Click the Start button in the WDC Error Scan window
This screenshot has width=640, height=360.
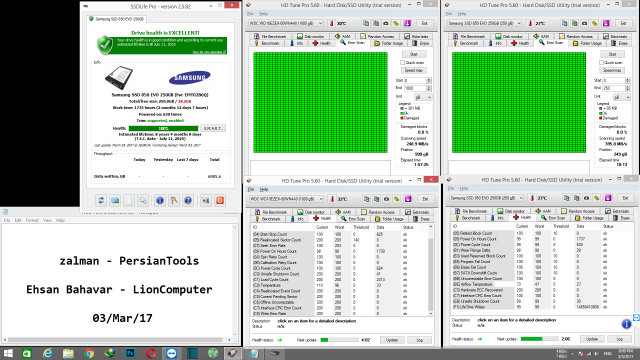[x=413, y=54]
